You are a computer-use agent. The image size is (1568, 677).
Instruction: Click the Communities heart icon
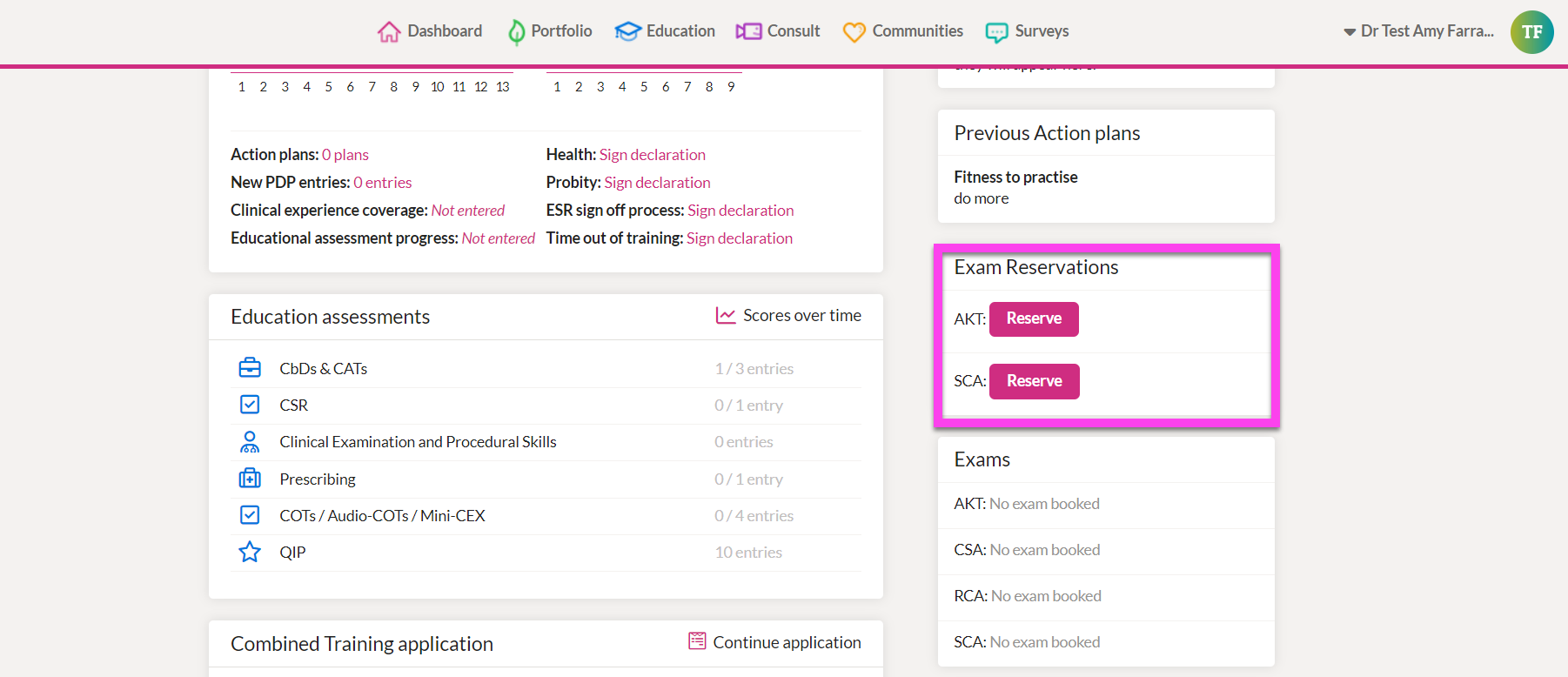click(854, 32)
